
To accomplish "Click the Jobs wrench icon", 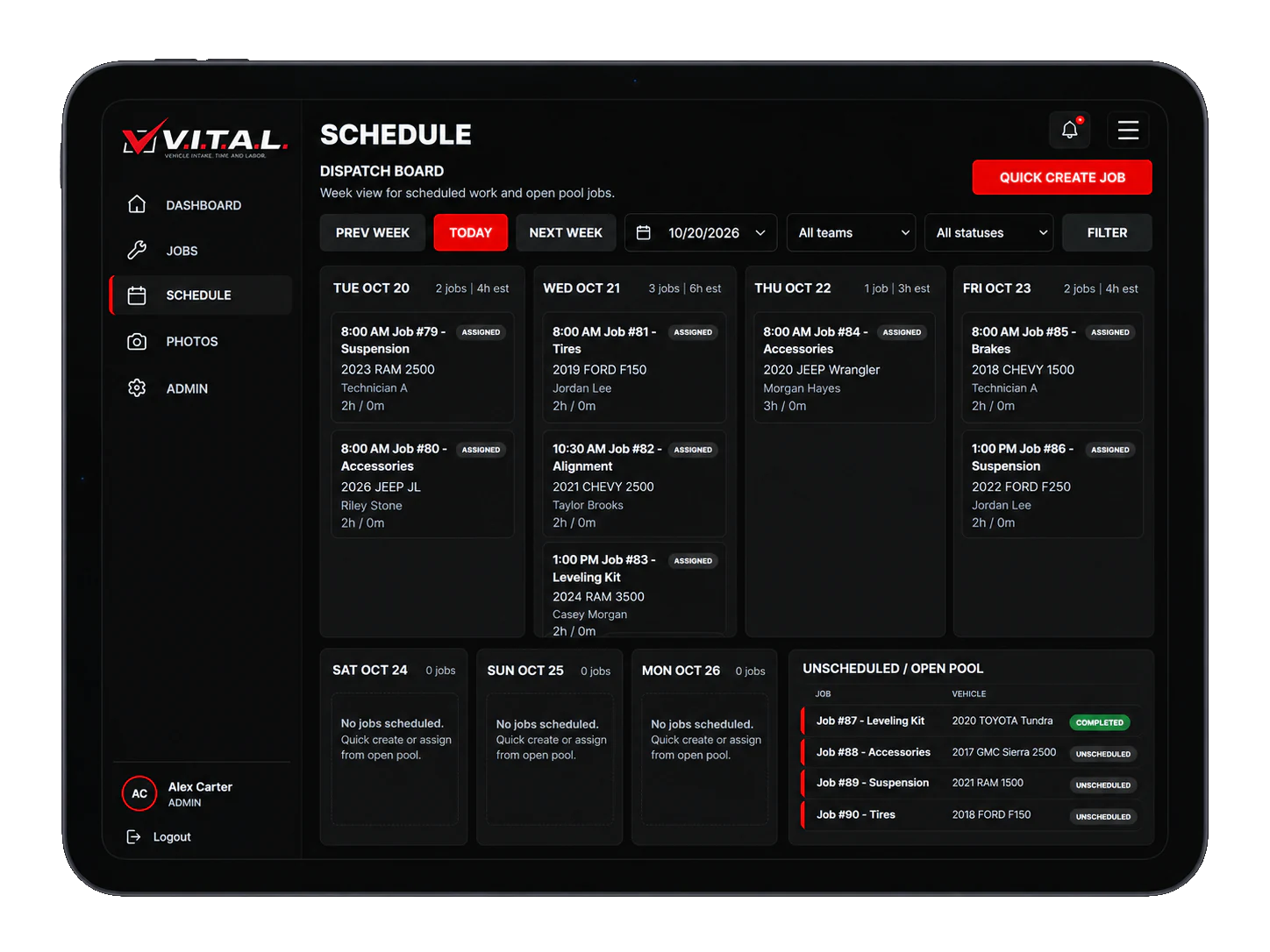I will tap(137, 250).
